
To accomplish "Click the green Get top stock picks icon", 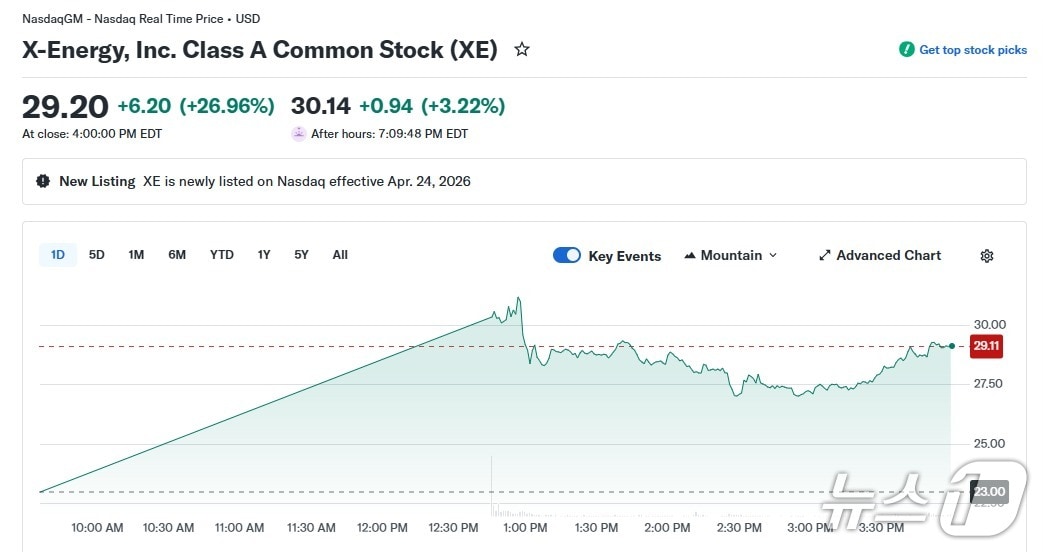I will pos(906,49).
